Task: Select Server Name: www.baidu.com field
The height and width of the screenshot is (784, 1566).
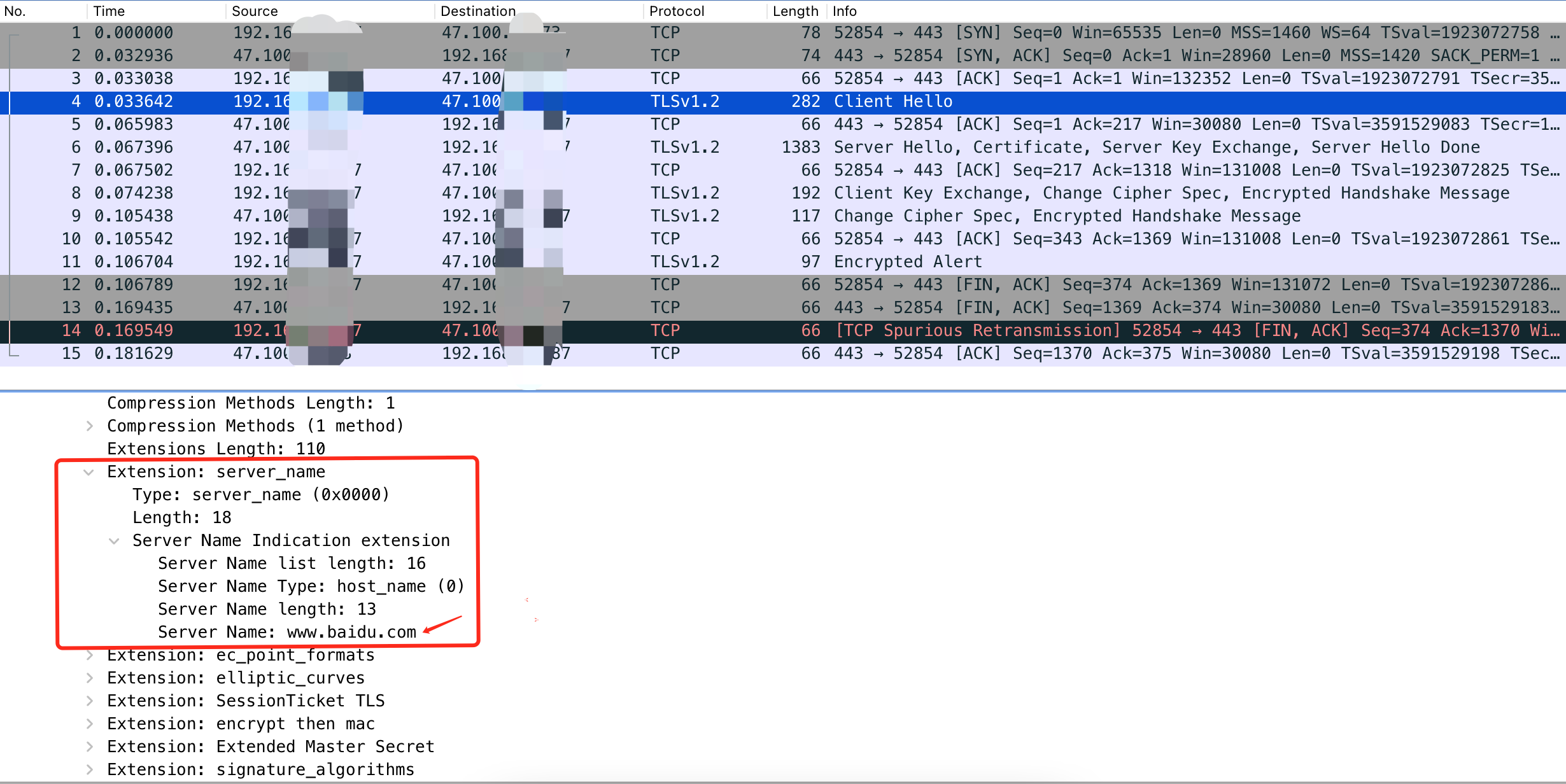Action: coord(286,632)
